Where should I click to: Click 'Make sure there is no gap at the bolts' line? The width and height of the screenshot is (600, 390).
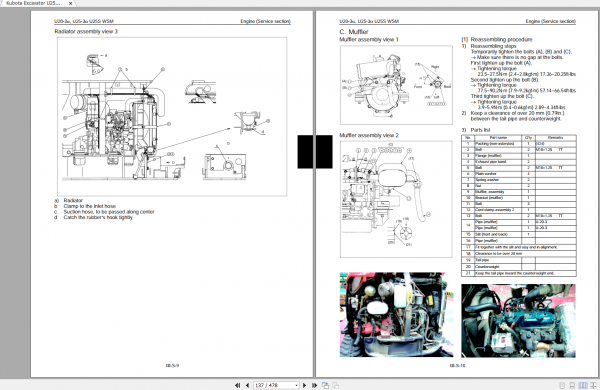517,57
